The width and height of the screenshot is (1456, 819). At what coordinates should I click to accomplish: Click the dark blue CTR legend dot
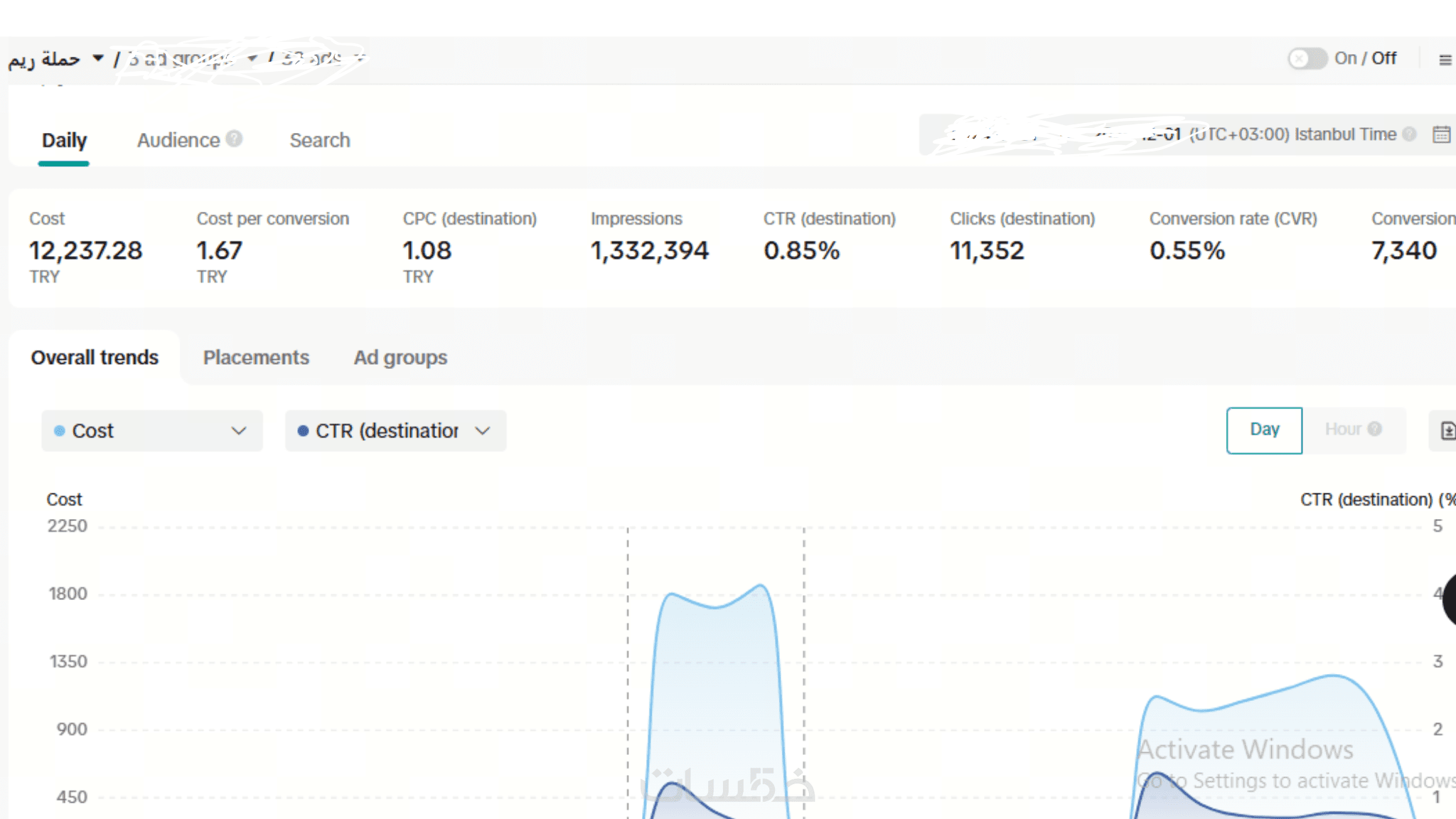[x=303, y=431]
